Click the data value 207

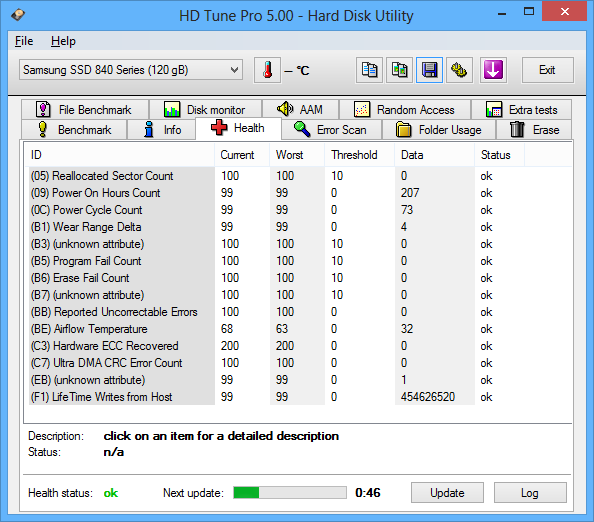[410, 193]
